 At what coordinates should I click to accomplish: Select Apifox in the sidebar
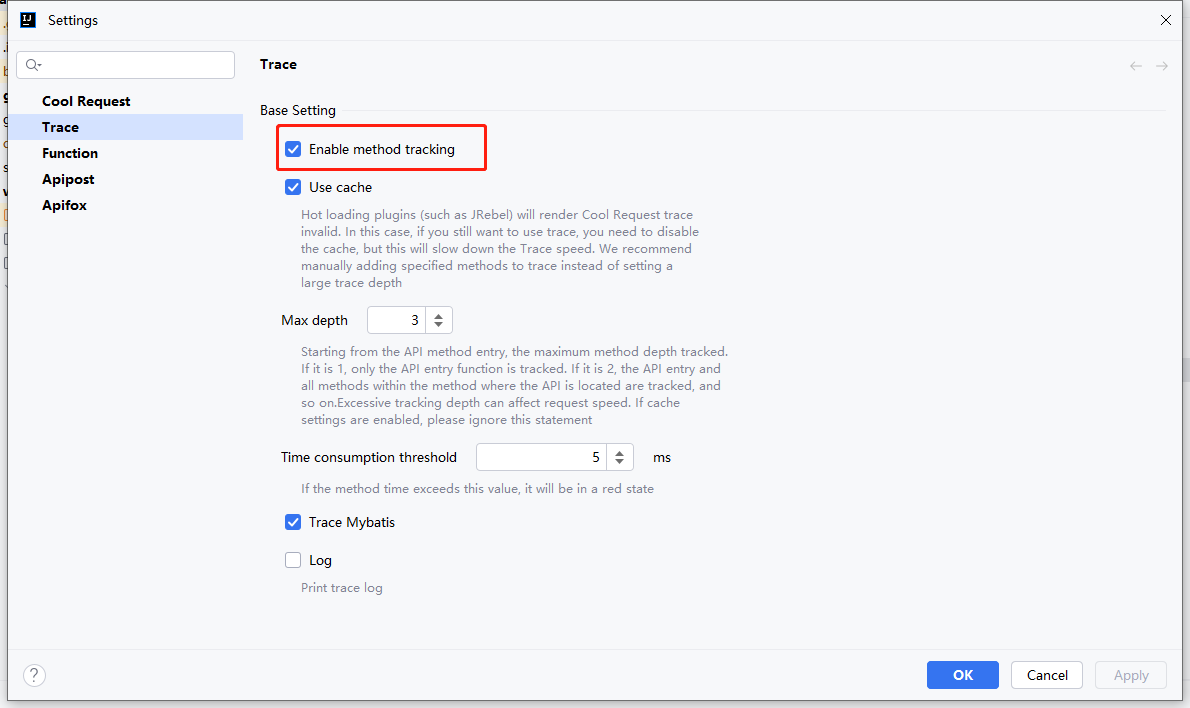(64, 205)
